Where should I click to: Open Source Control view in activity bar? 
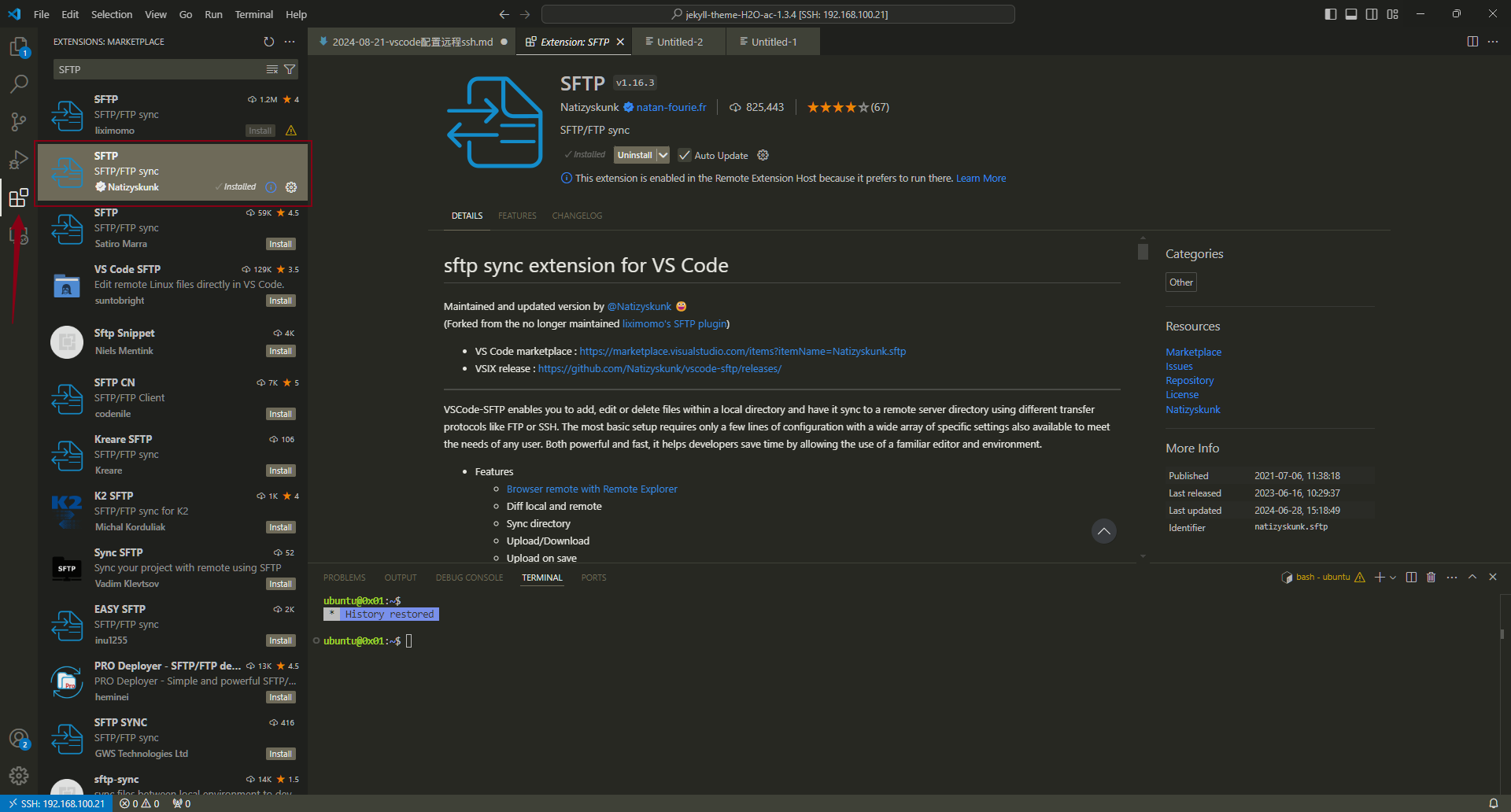point(19,122)
